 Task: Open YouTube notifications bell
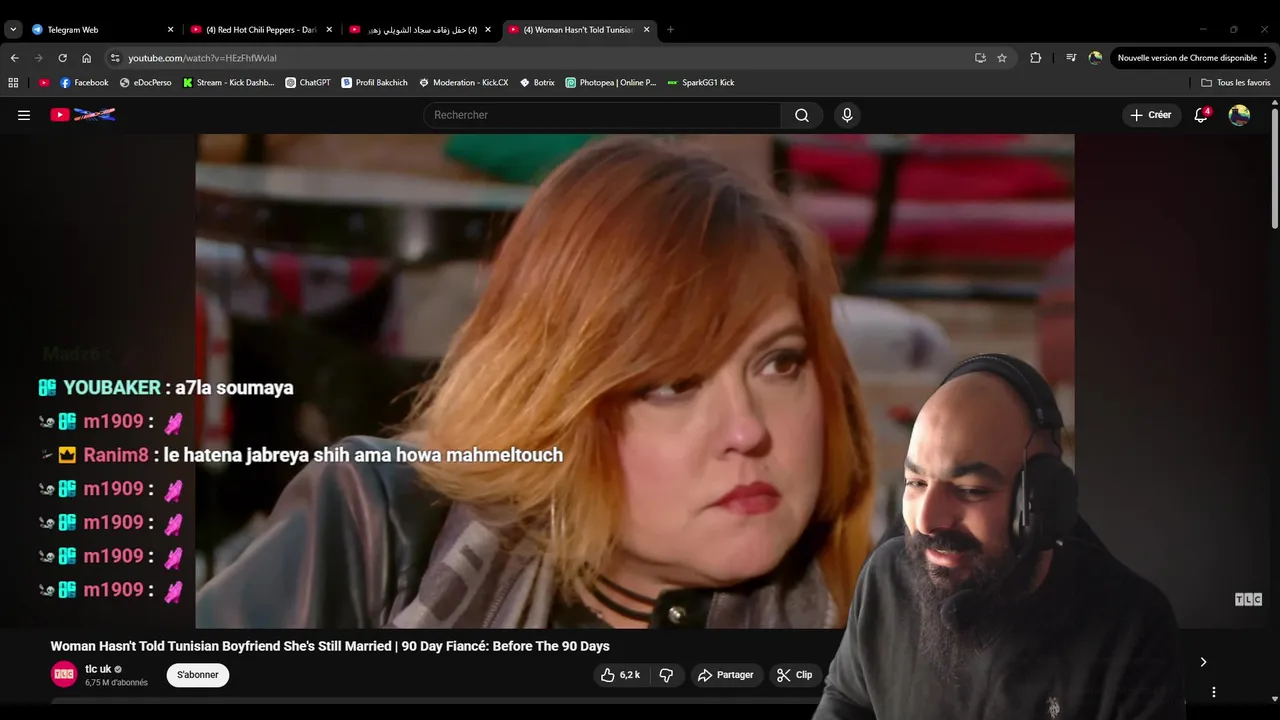click(x=1202, y=115)
